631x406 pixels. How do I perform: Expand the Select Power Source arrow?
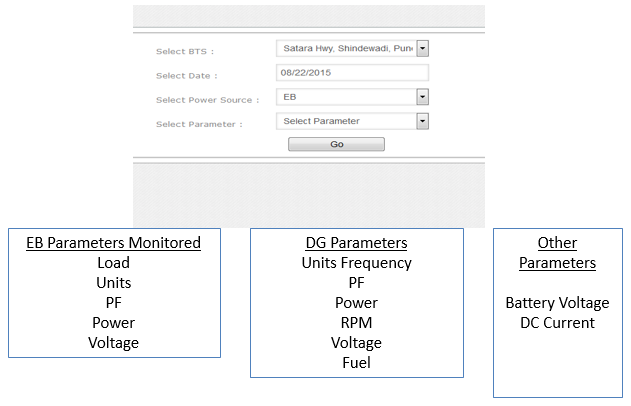[x=422, y=97]
